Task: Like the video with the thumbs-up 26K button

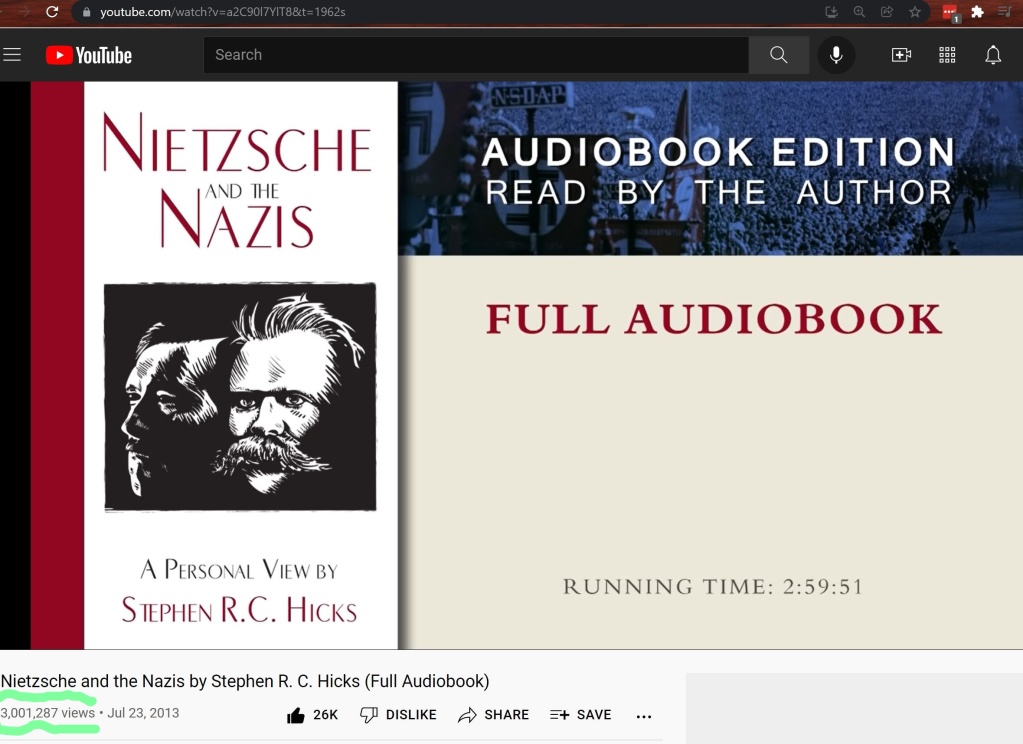Action: tap(313, 715)
